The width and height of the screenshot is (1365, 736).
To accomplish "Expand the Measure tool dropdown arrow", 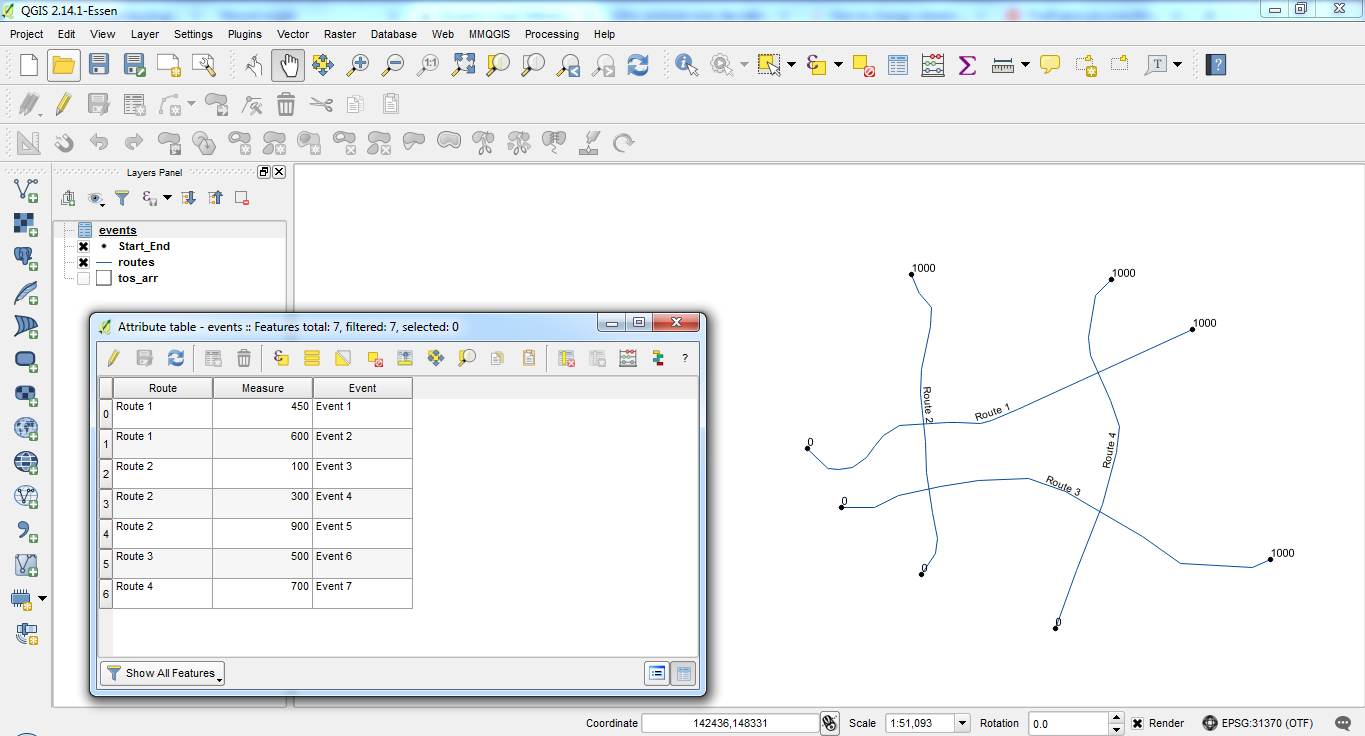I will point(1026,65).
